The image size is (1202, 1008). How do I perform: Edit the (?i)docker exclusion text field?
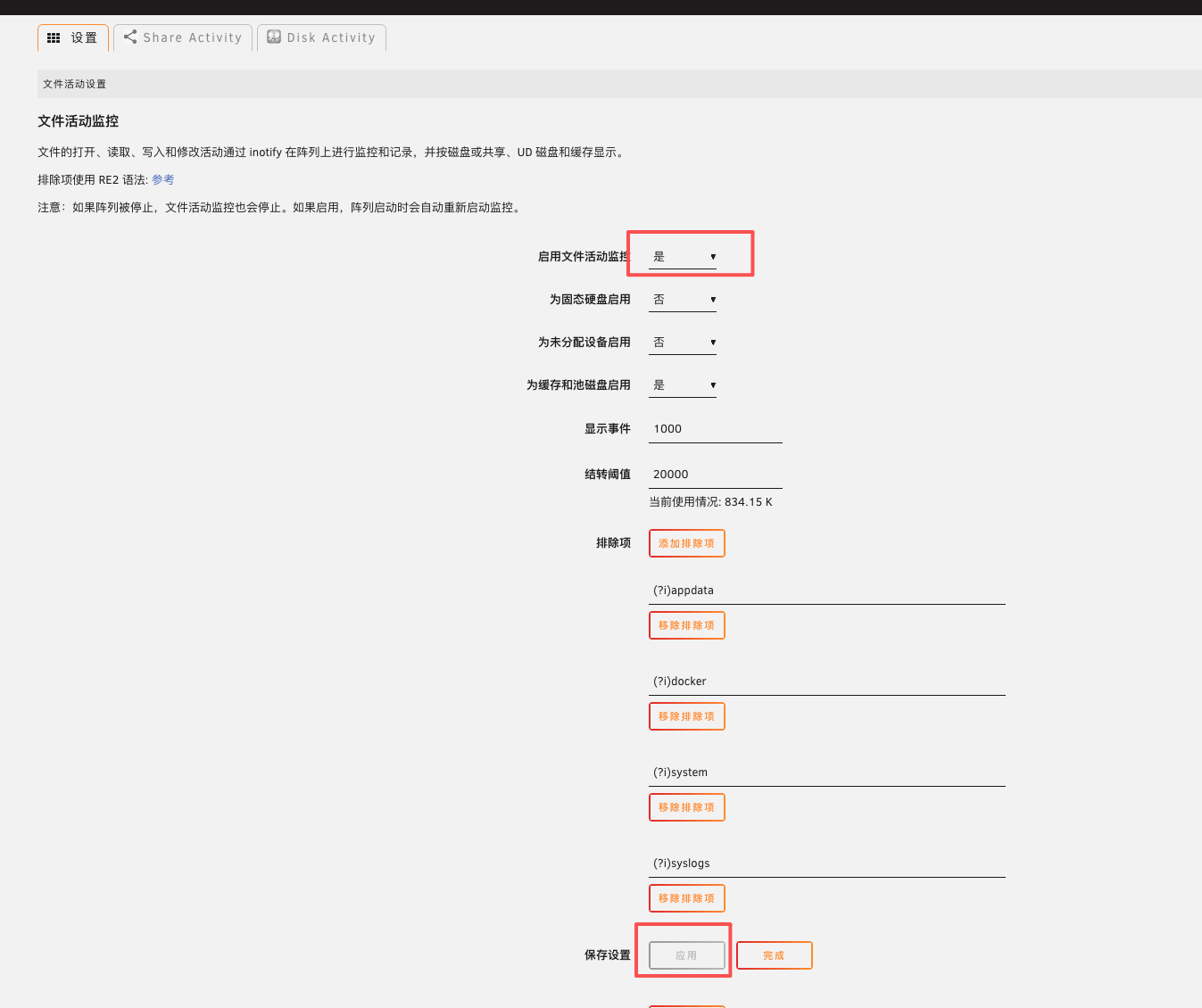pyautogui.click(x=826, y=682)
